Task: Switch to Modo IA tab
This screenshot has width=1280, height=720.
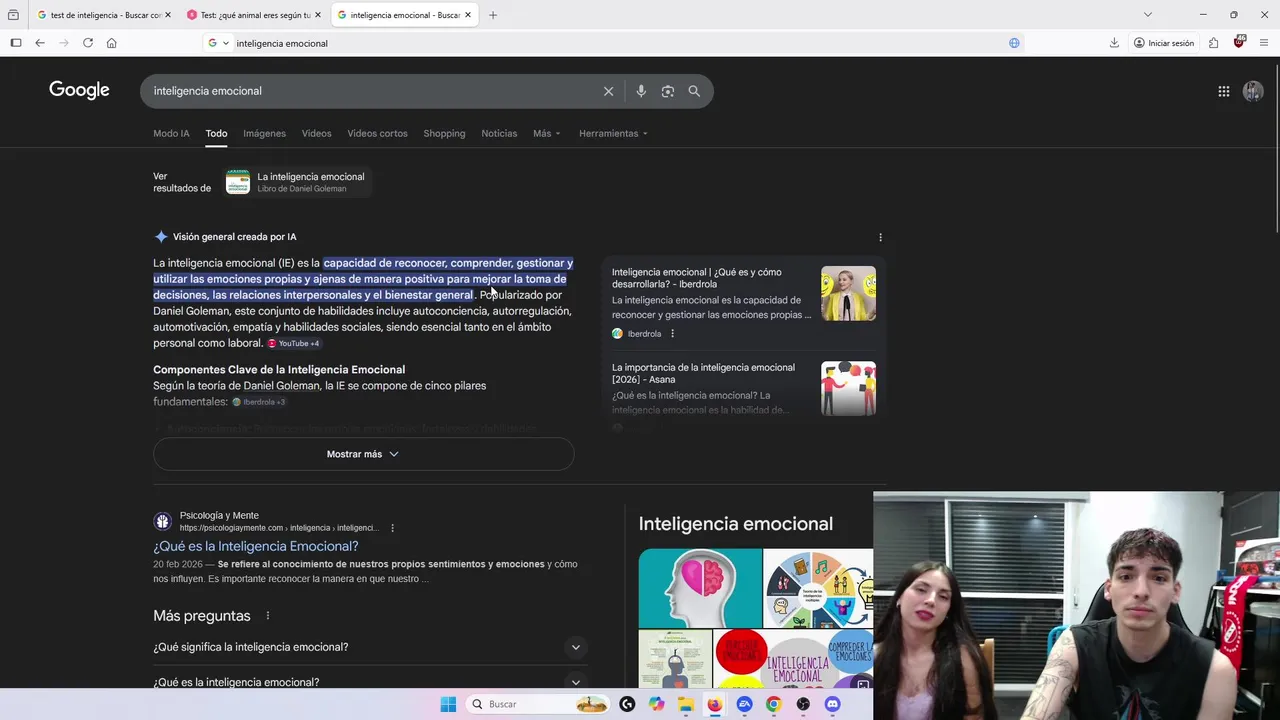Action: pos(171,133)
